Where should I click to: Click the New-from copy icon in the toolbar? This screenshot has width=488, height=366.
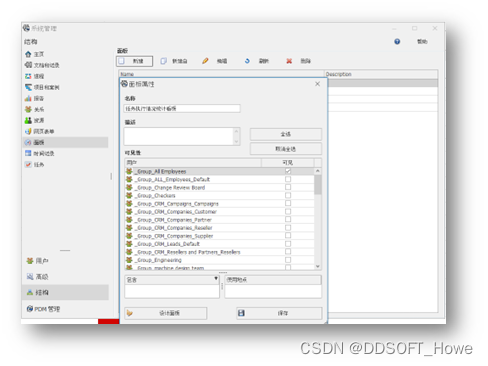[163, 61]
